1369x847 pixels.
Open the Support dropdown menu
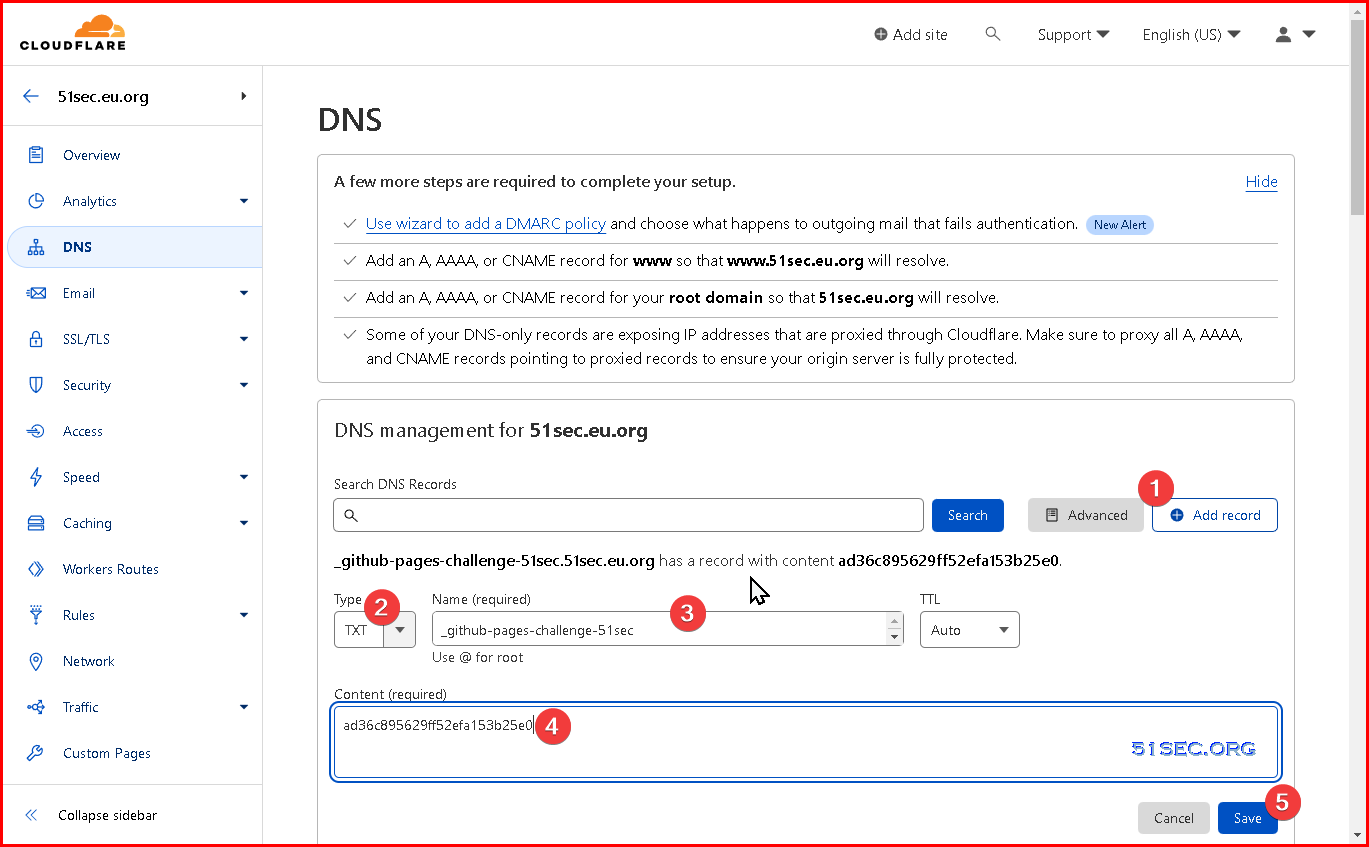1073,34
